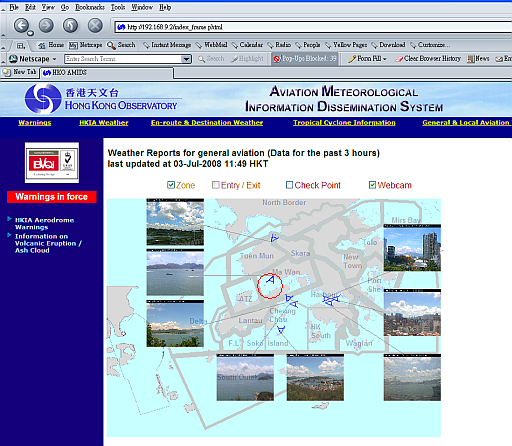Image resolution: width=512 pixels, height=446 pixels.
Task: Open the top-left cloudy field webcam thumbnail
Action: click(x=175, y=222)
